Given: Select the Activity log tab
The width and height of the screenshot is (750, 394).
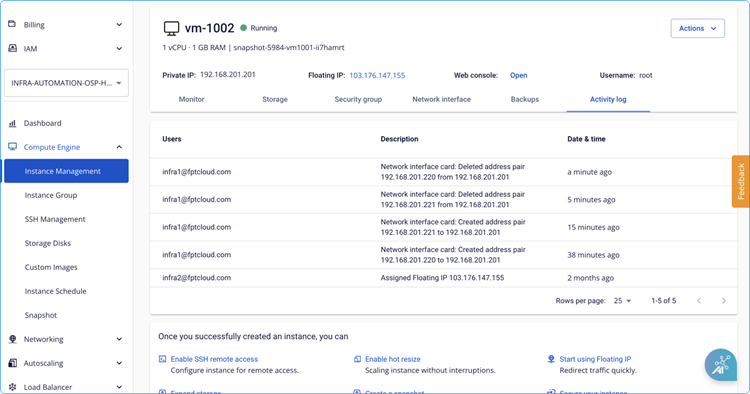Looking at the screenshot, I should click(x=608, y=99).
